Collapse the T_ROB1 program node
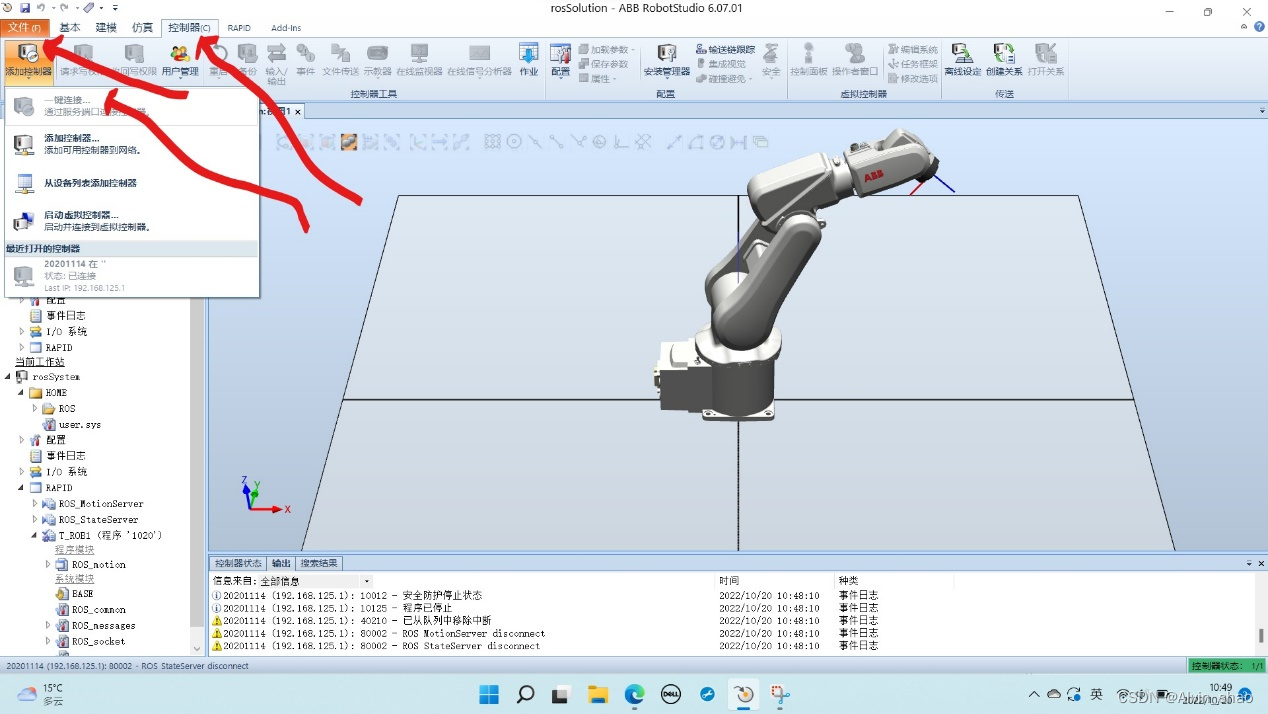Viewport: 1268px width, 714px height. tap(35, 535)
